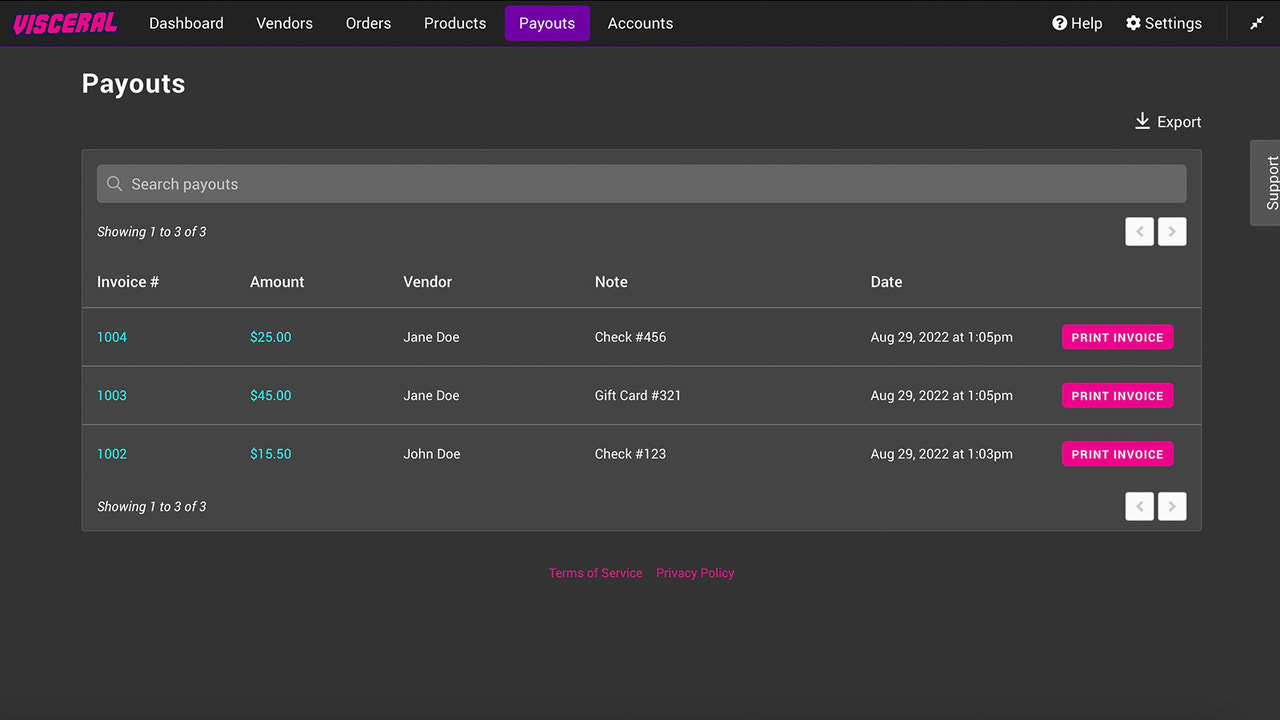1280x720 pixels.
Task: Print invoice for payout 1004
Action: tap(1117, 337)
